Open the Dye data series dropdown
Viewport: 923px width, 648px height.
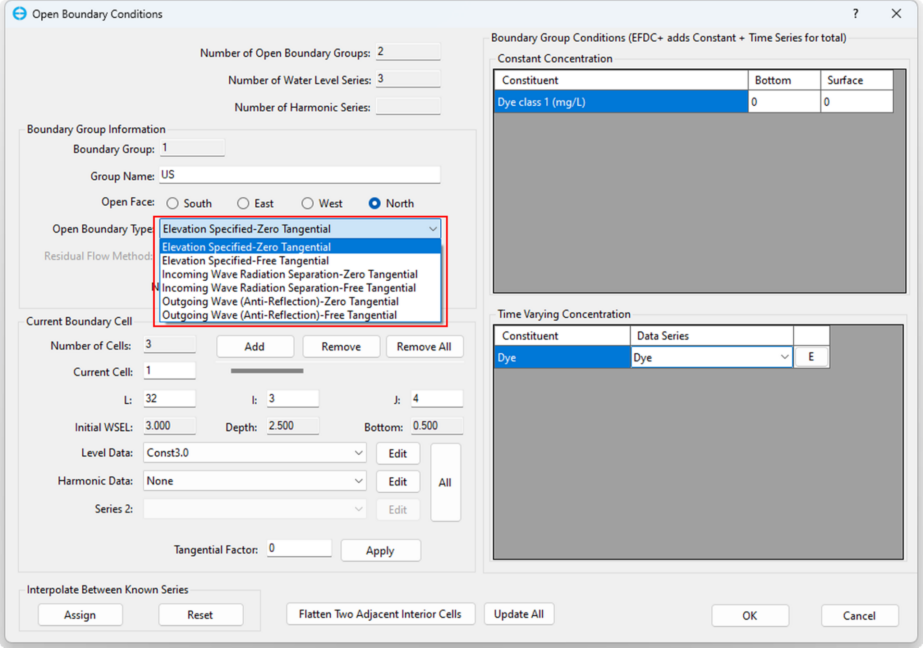point(783,357)
